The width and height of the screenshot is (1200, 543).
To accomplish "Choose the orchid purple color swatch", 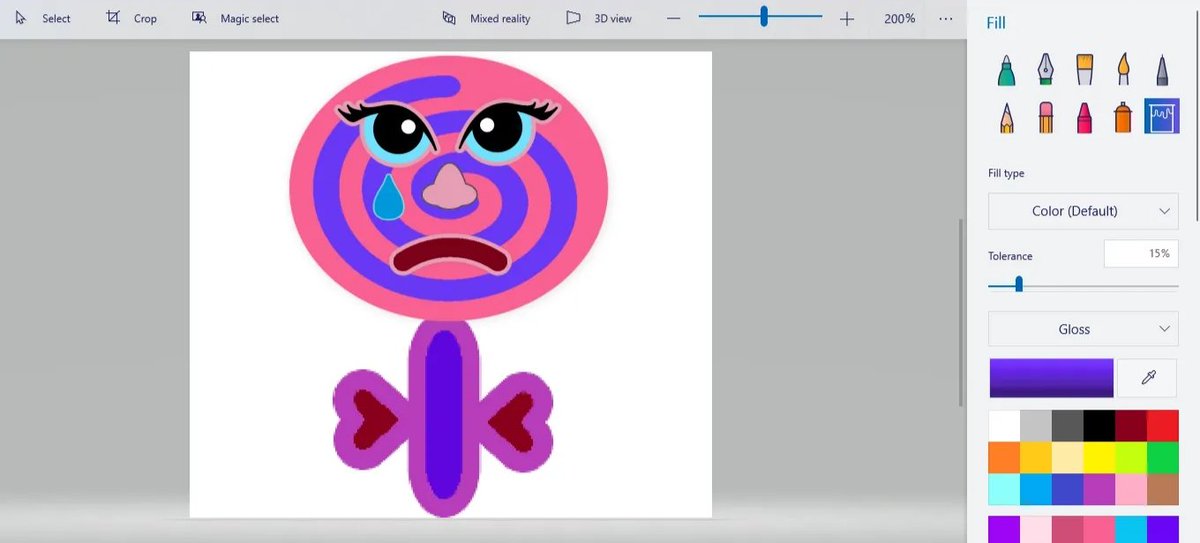I will [x=1099, y=489].
